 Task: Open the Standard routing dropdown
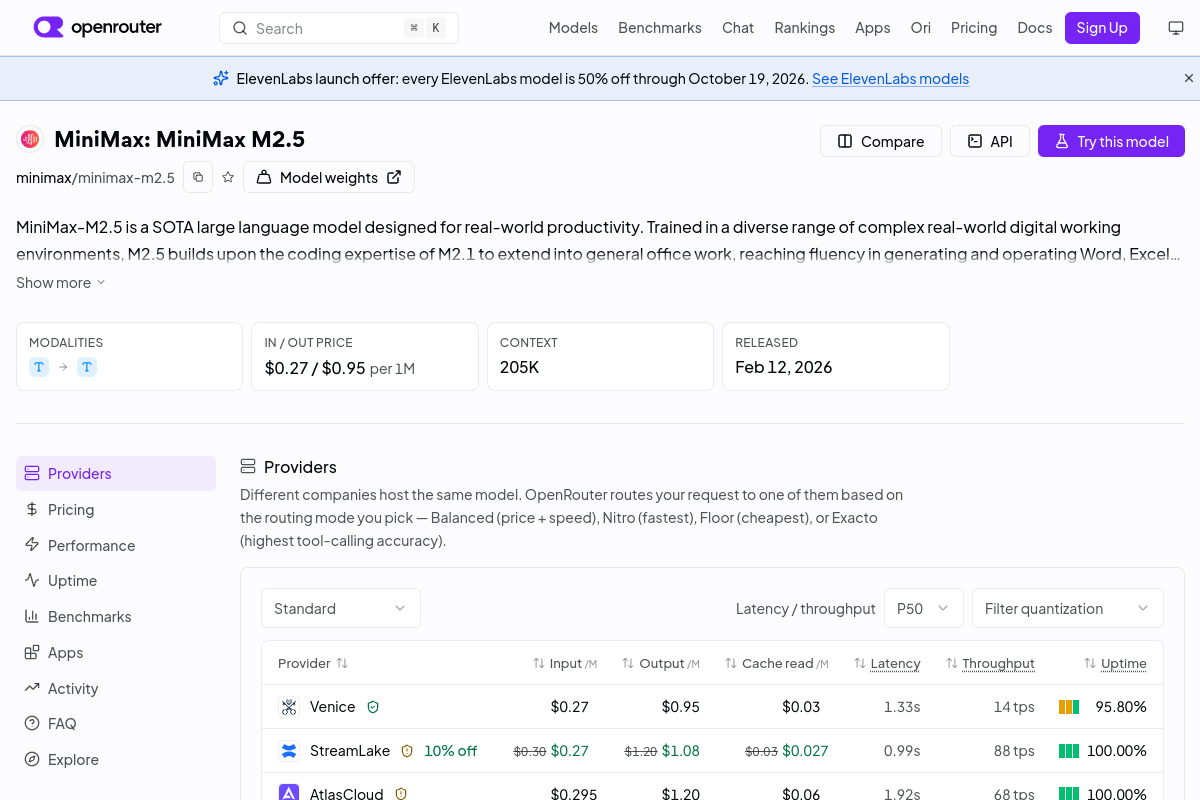point(341,608)
